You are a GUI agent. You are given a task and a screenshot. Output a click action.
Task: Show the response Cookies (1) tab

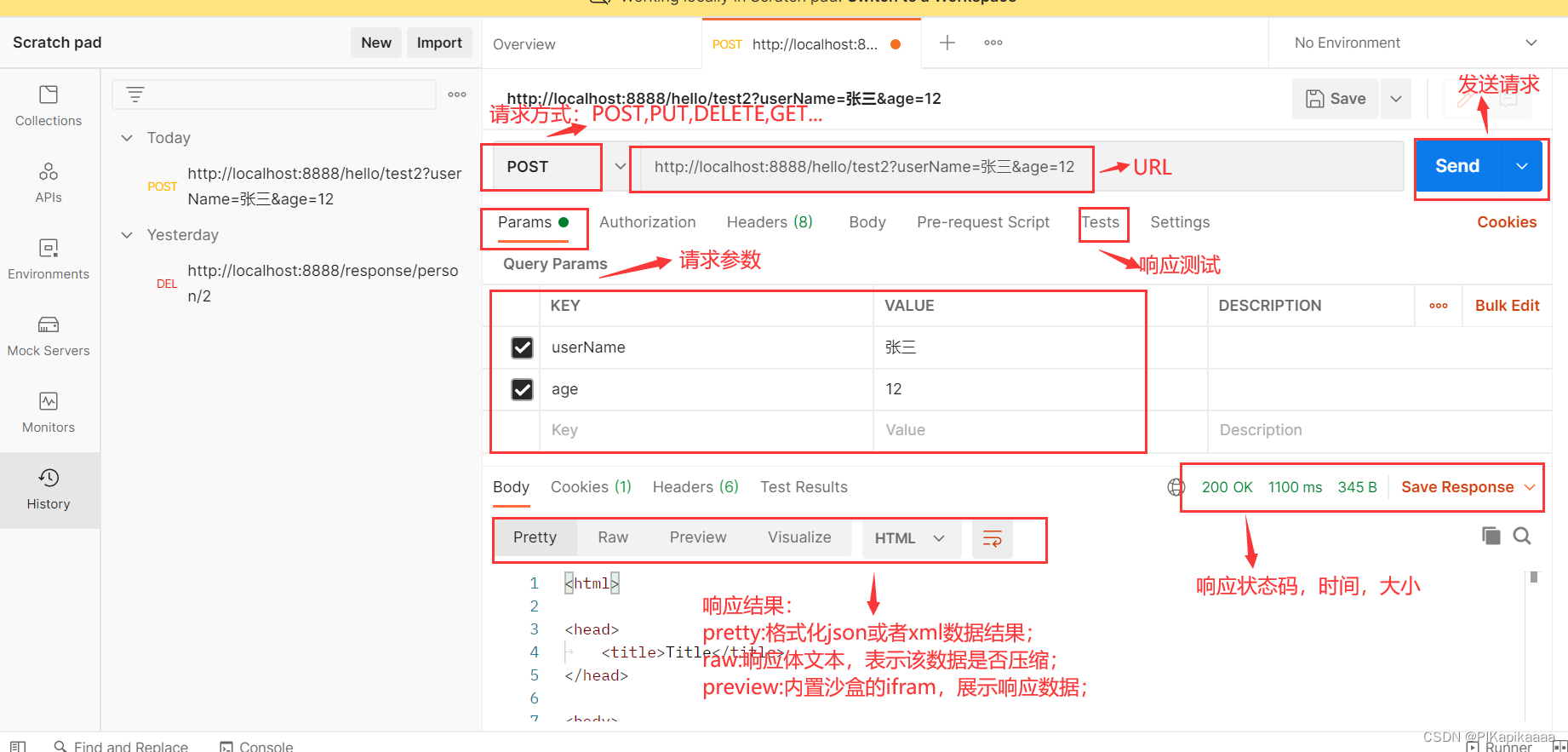click(591, 487)
